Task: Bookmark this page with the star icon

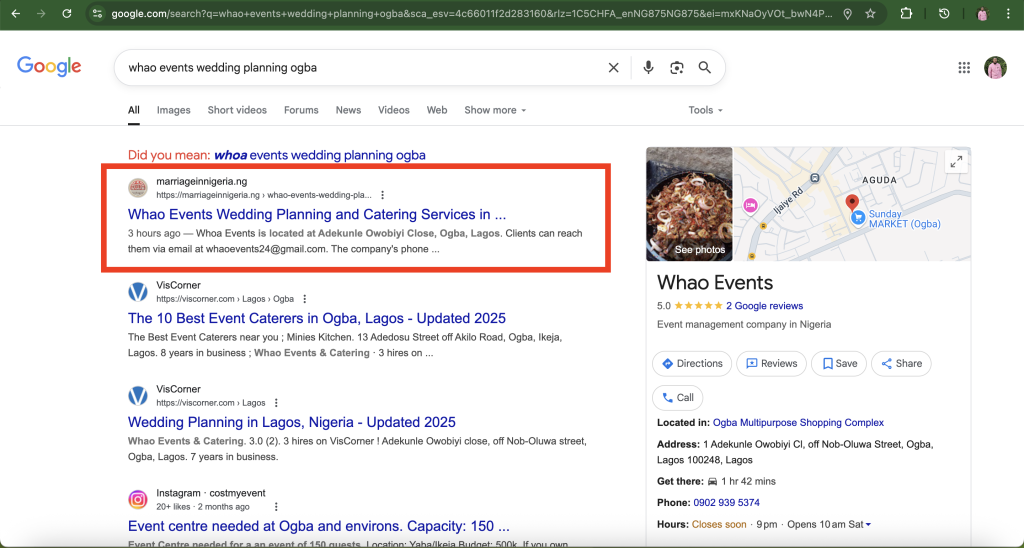Action: (870, 14)
